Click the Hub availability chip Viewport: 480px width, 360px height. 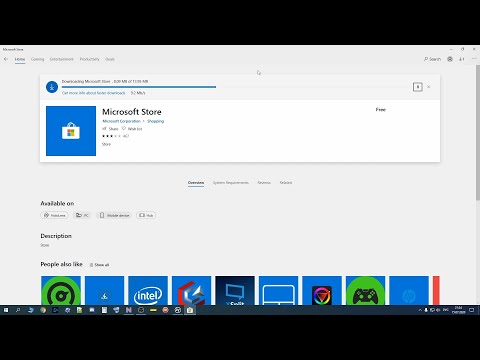pyautogui.click(x=146, y=215)
